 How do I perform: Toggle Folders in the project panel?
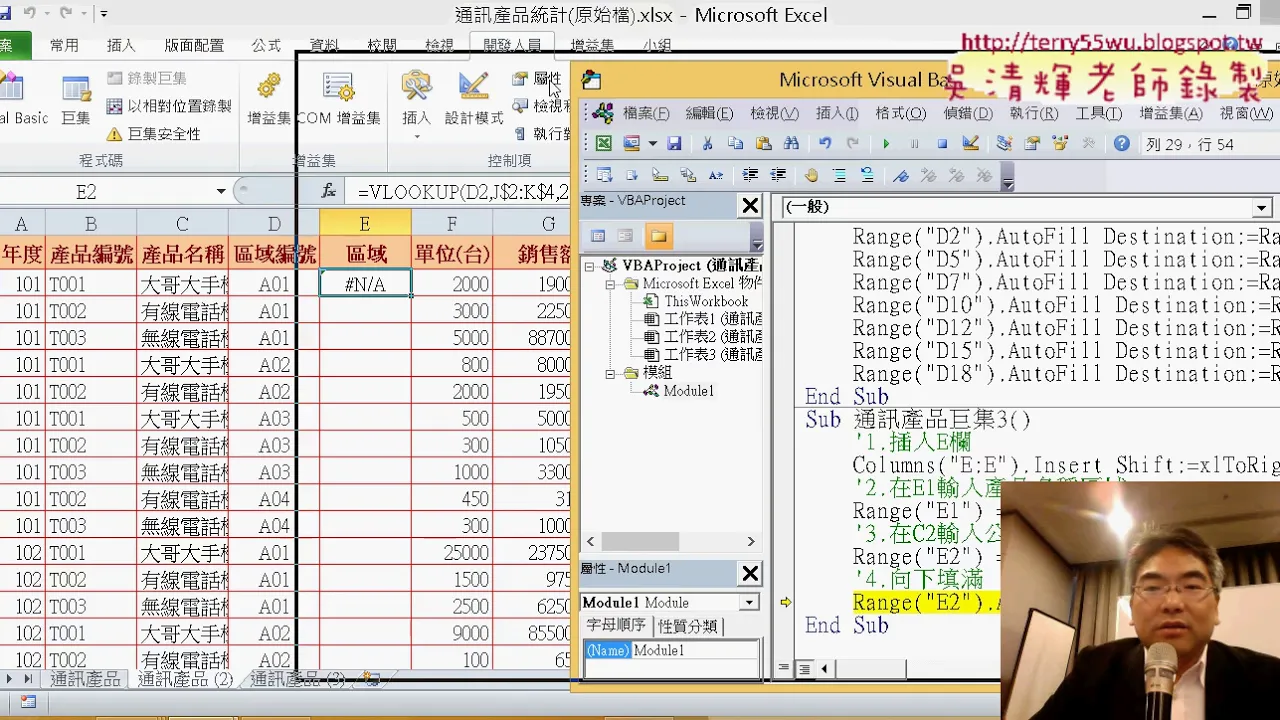[658, 236]
